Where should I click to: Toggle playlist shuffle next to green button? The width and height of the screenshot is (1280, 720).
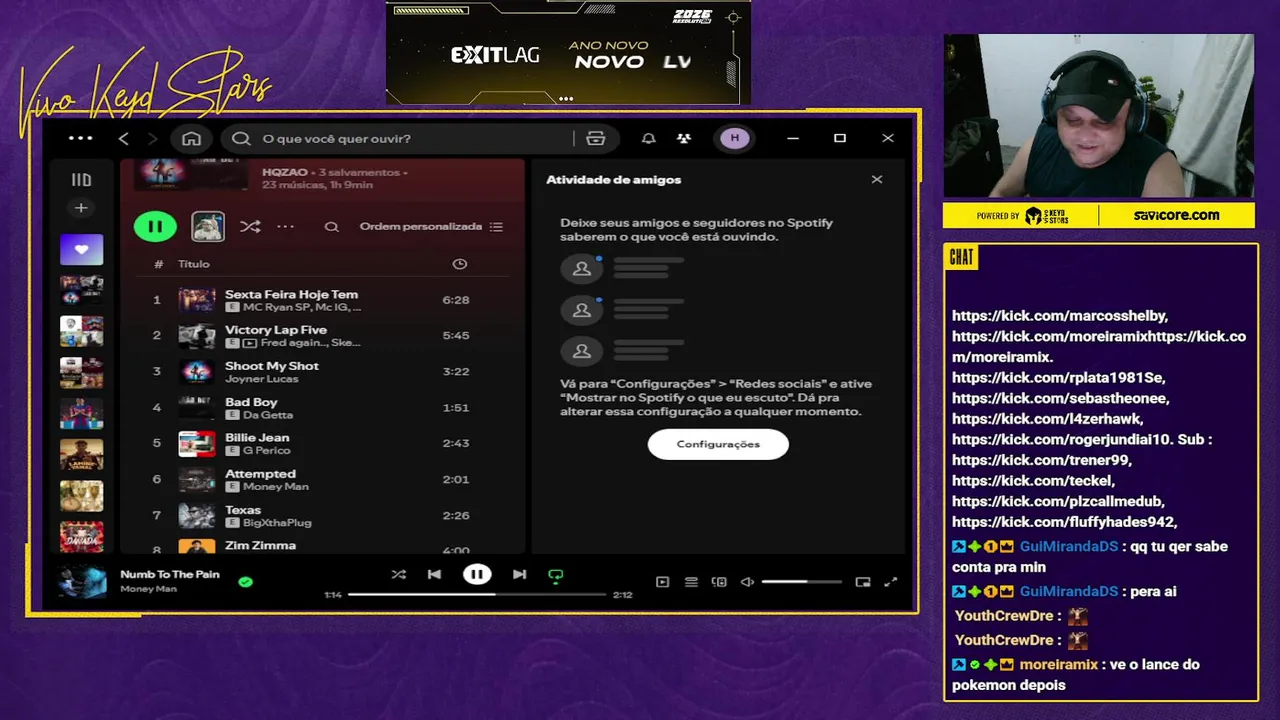(x=250, y=227)
